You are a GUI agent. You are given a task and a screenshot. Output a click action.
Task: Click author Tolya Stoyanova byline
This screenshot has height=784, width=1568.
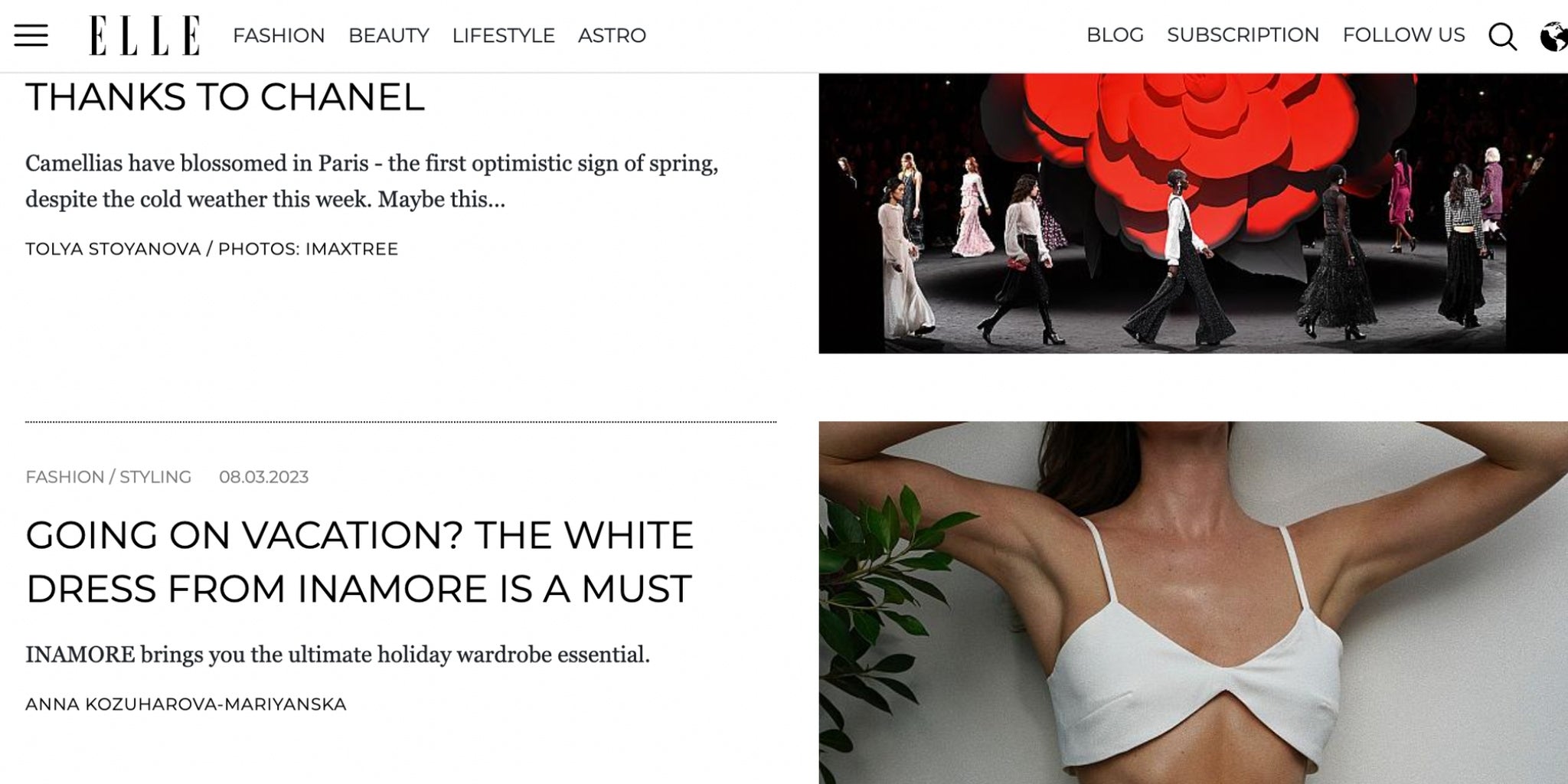pos(113,249)
